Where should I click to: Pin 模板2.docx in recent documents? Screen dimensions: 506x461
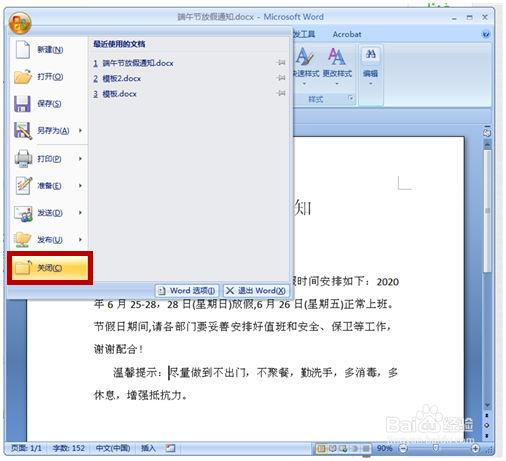(x=281, y=78)
